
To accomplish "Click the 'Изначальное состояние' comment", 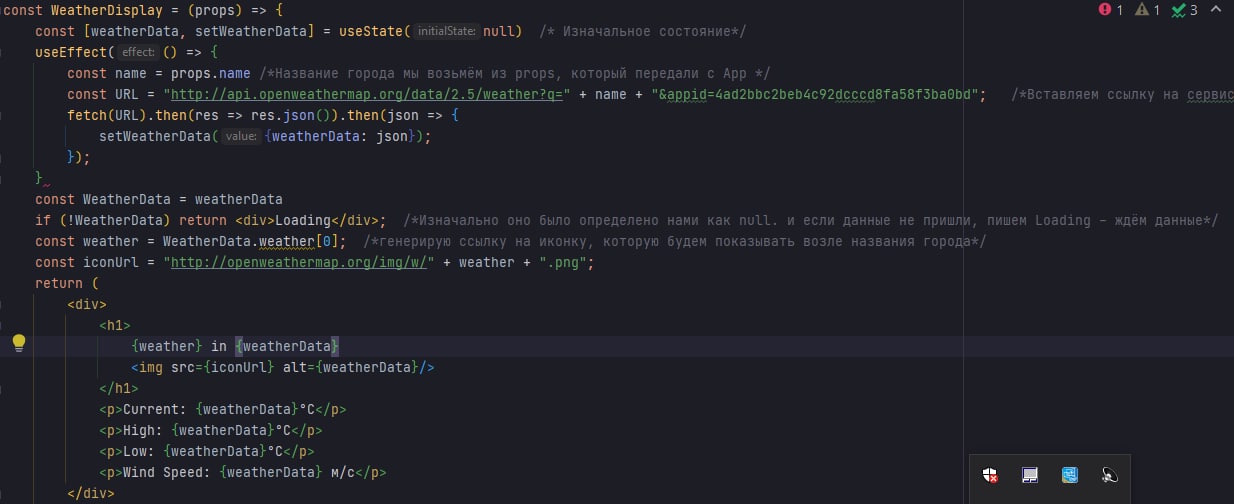I will [642, 31].
